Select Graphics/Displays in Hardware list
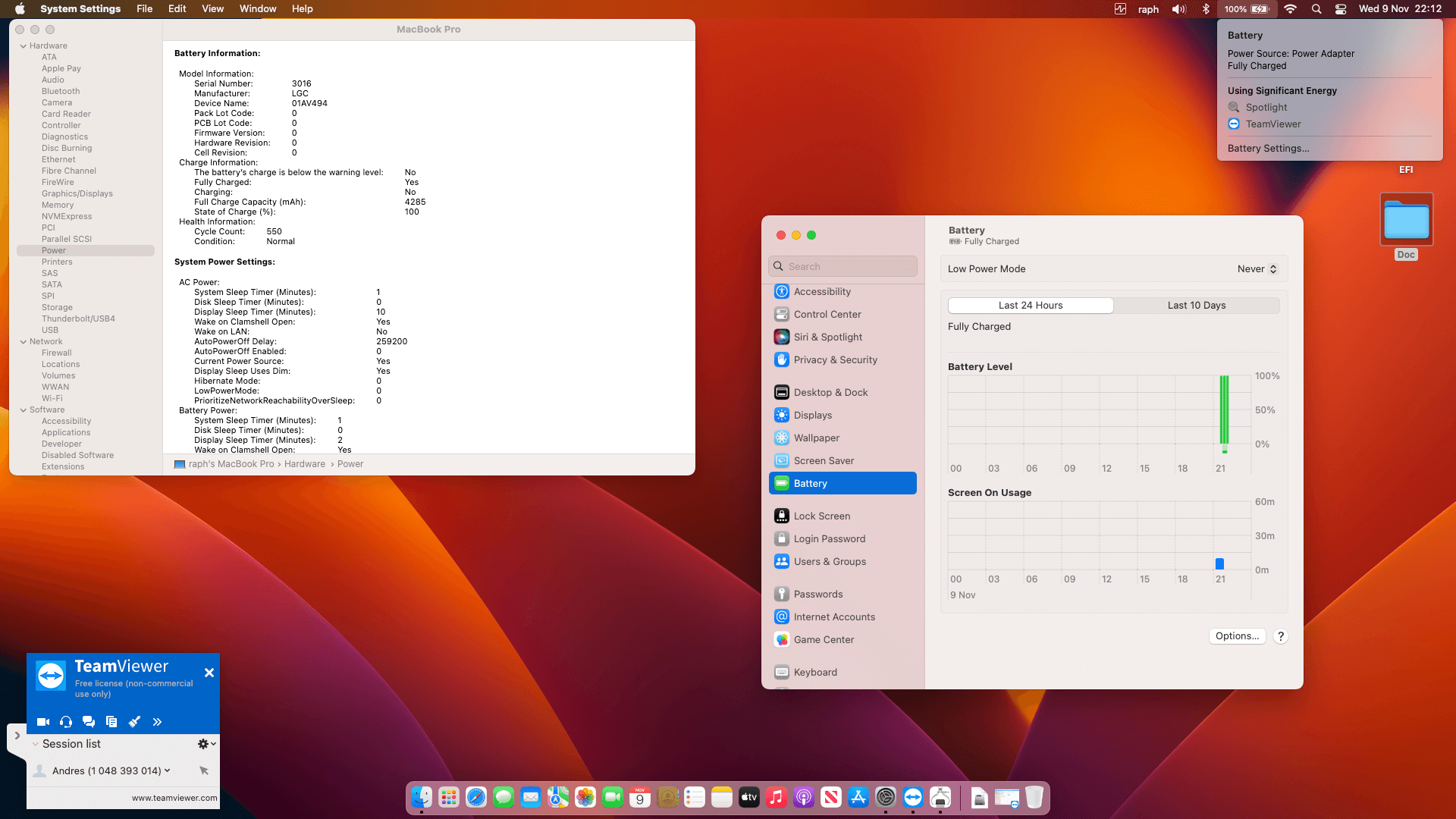This screenshot has height=819, width=1456. [77, 194]
